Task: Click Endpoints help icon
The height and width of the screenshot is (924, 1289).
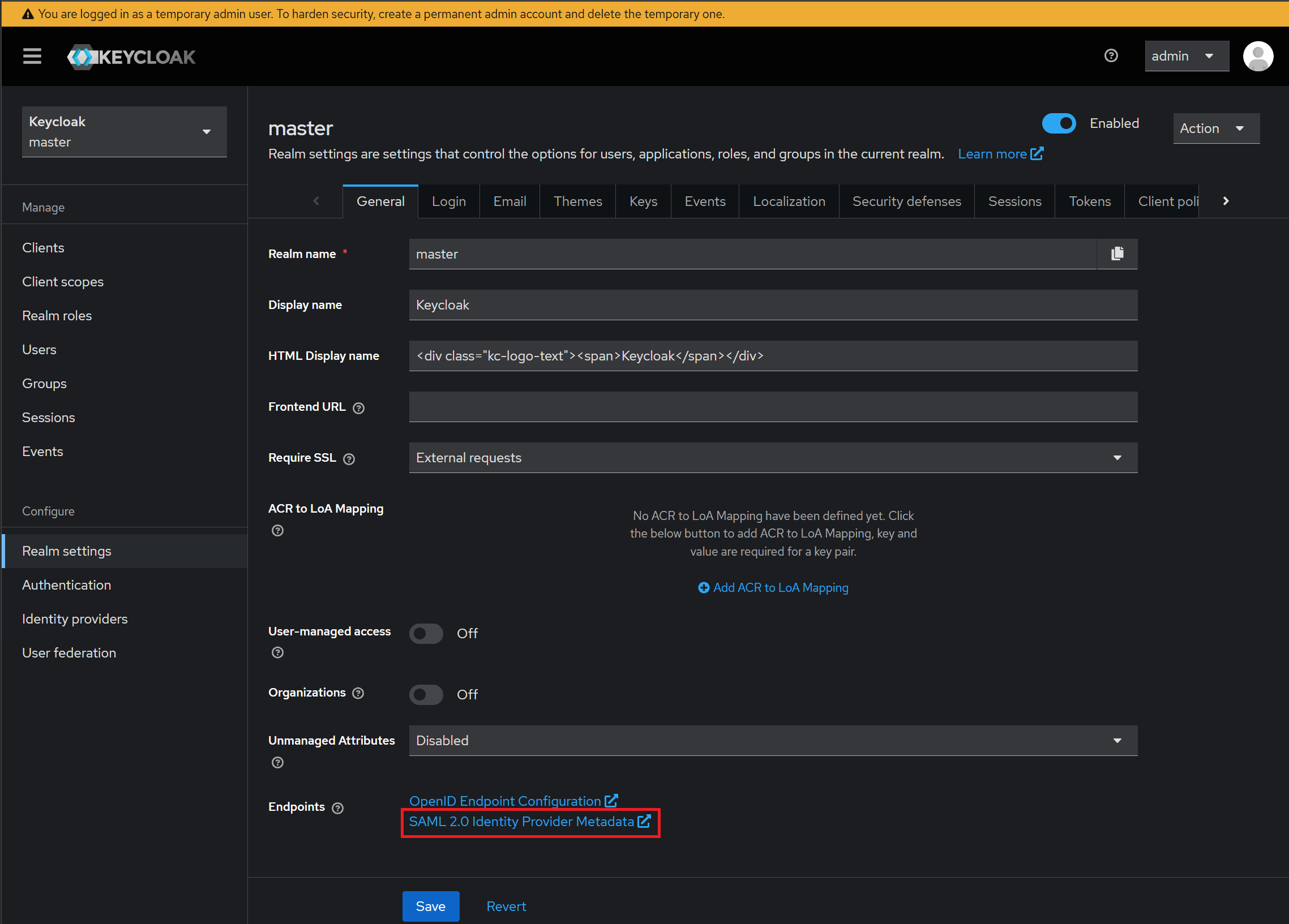Action: (x=337, y=807)
